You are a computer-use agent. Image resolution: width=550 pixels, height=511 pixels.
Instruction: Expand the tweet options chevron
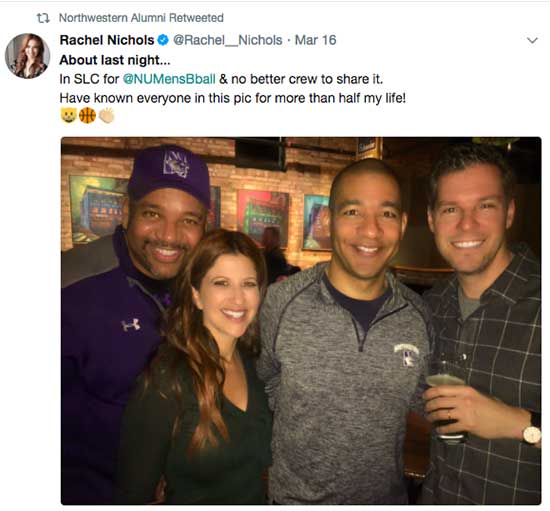tap(532, 40)
